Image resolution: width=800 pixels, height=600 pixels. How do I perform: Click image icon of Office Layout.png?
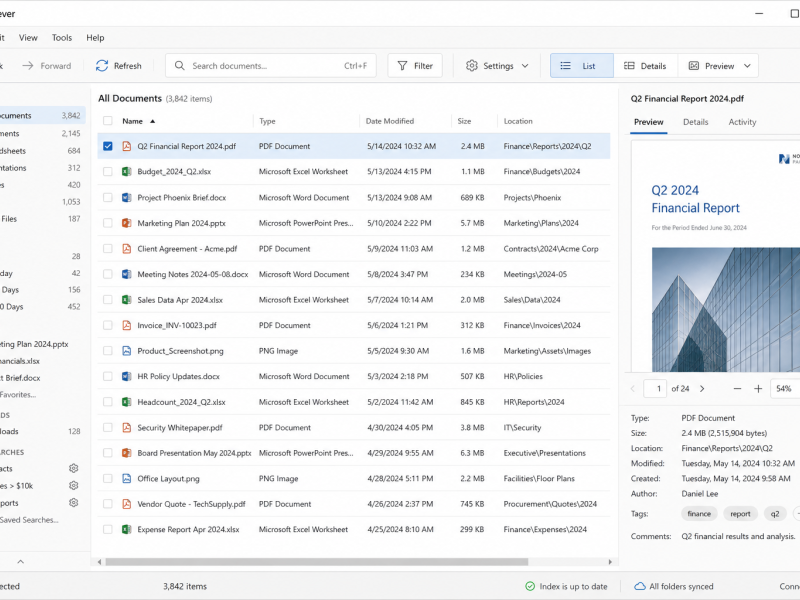127,479
